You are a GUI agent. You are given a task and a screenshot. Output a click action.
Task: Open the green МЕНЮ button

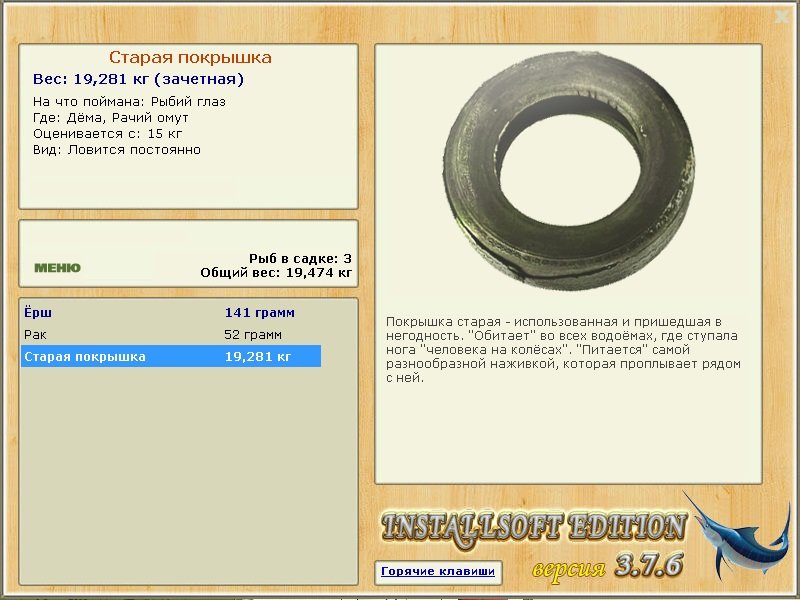point(57,268)
